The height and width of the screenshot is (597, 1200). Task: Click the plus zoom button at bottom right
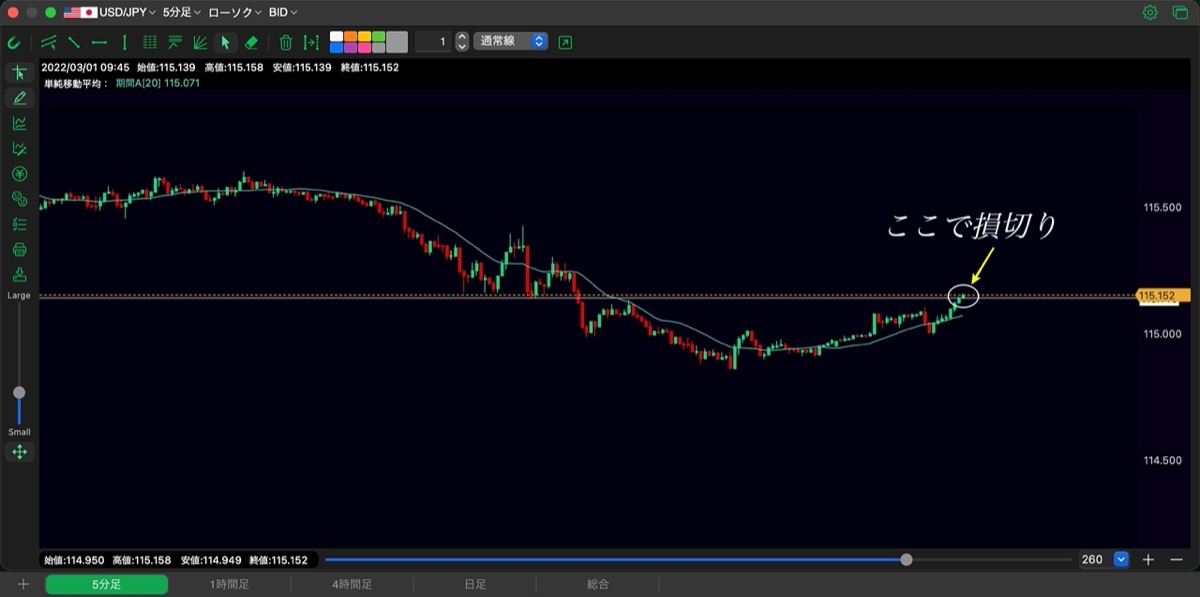1149,560
